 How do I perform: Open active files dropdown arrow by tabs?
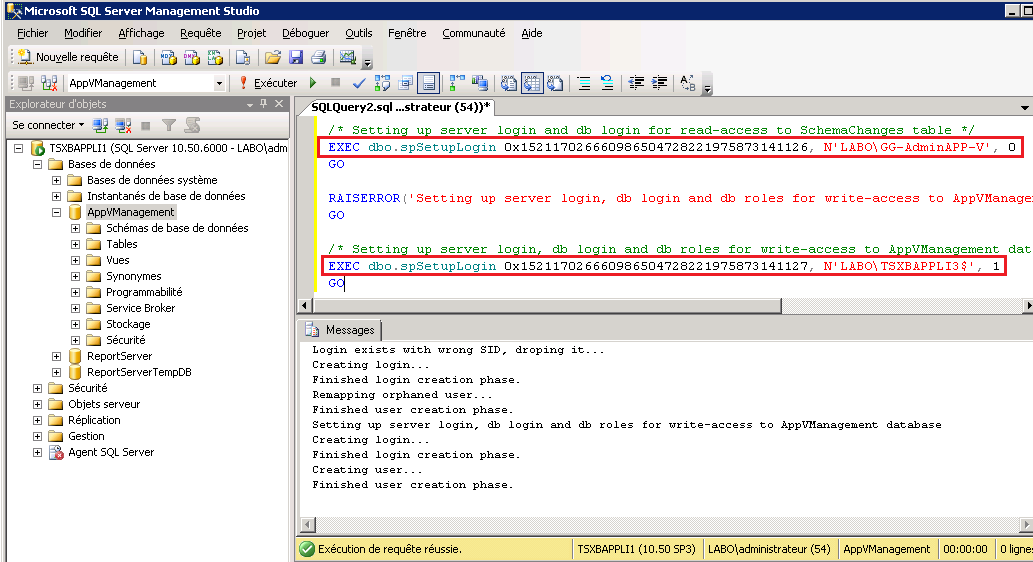click(1024, 107)
